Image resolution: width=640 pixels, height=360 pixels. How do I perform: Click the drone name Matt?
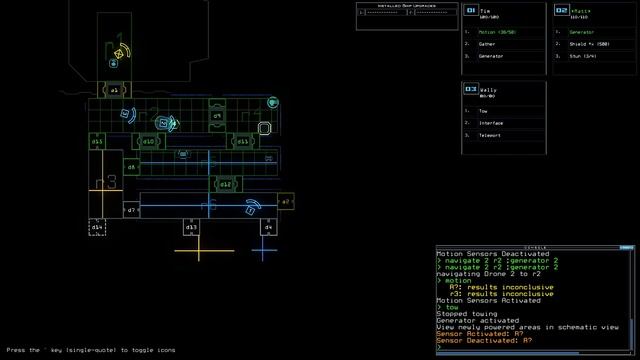(x=580, y=11)
